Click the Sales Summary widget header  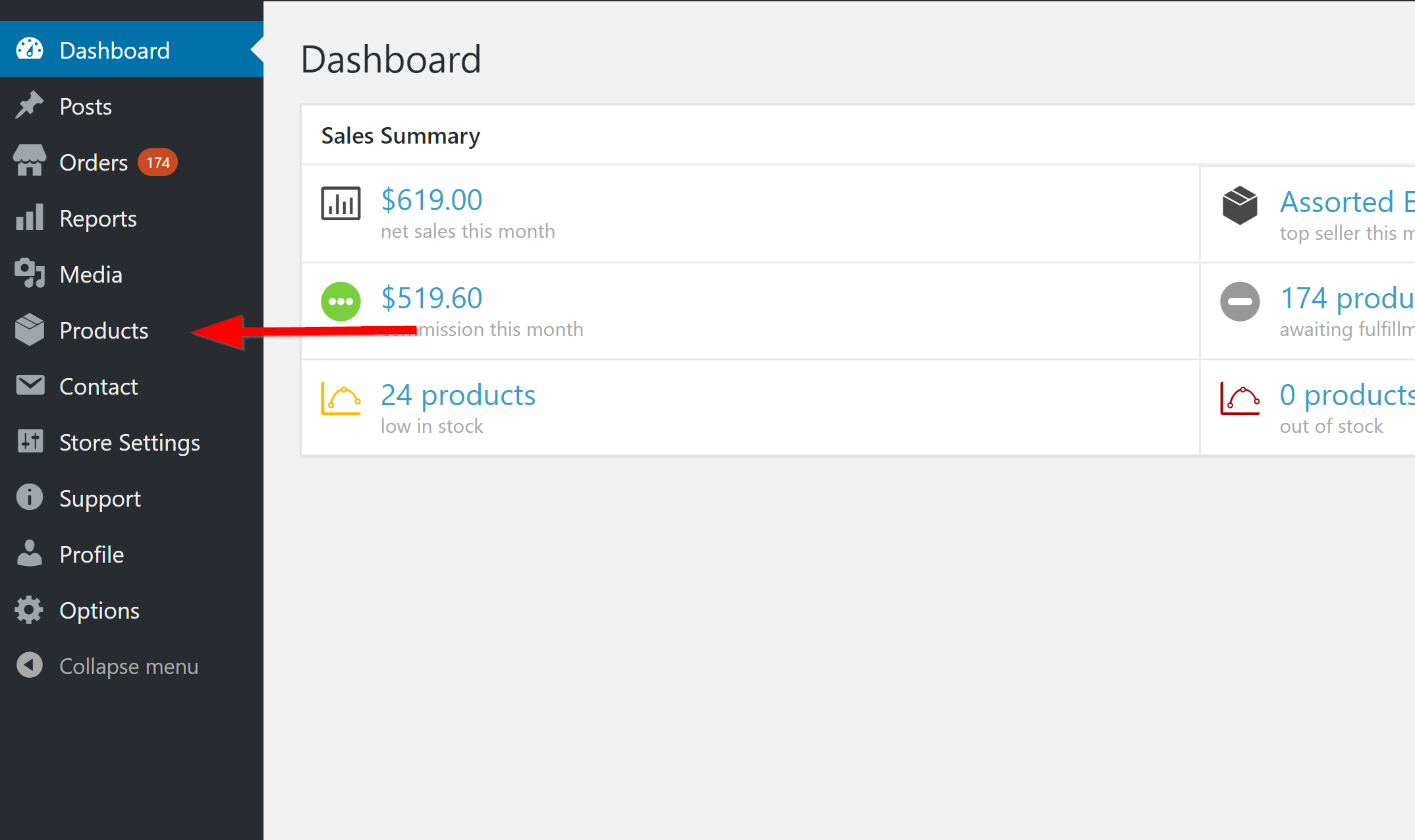(x=401, y=136)
